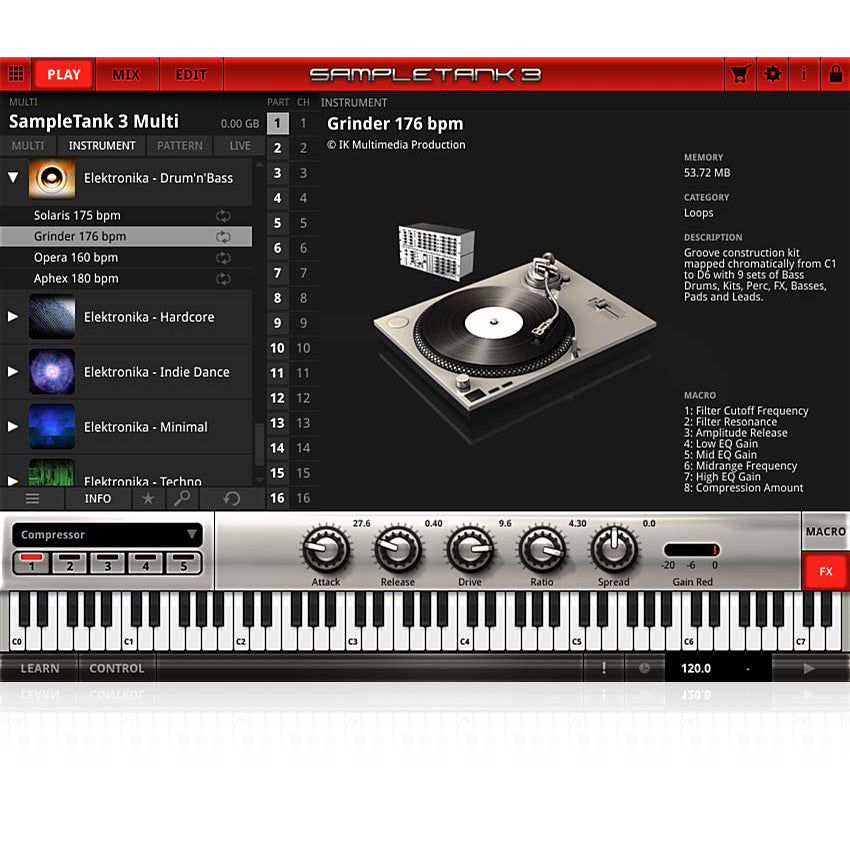Expand the Elektronika - Hardcore category
Viewport: 850px width, 850px height.
click(14, 317)
